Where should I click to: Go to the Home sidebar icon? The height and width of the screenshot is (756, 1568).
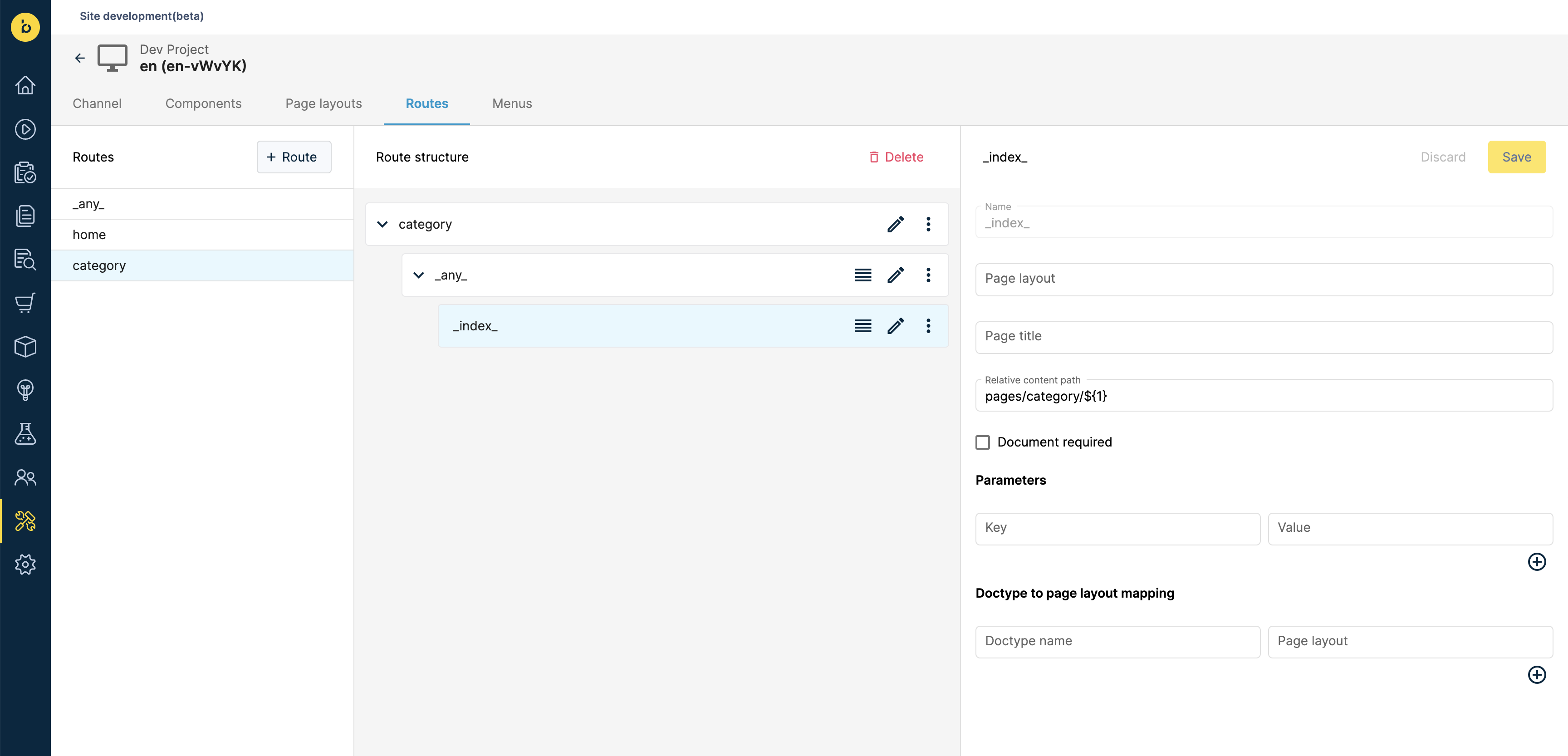coord(25,85)
